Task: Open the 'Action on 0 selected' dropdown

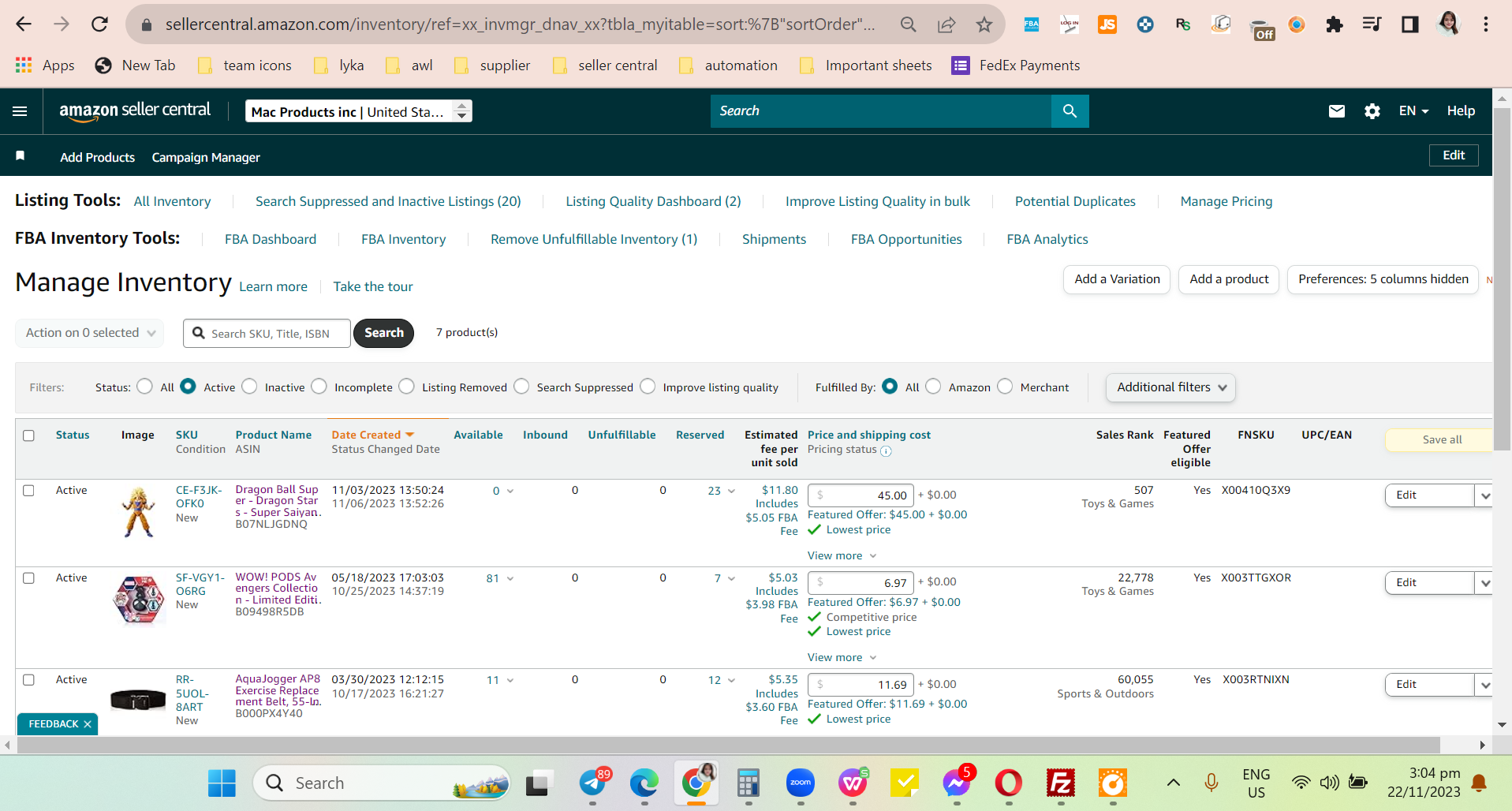Action: point(90,333)
